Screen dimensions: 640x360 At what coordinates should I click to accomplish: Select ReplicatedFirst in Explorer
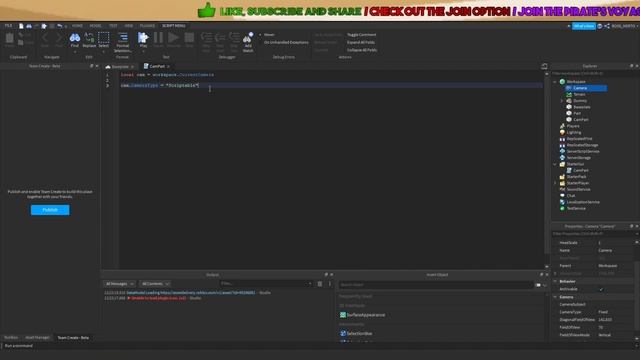point(579,139)
